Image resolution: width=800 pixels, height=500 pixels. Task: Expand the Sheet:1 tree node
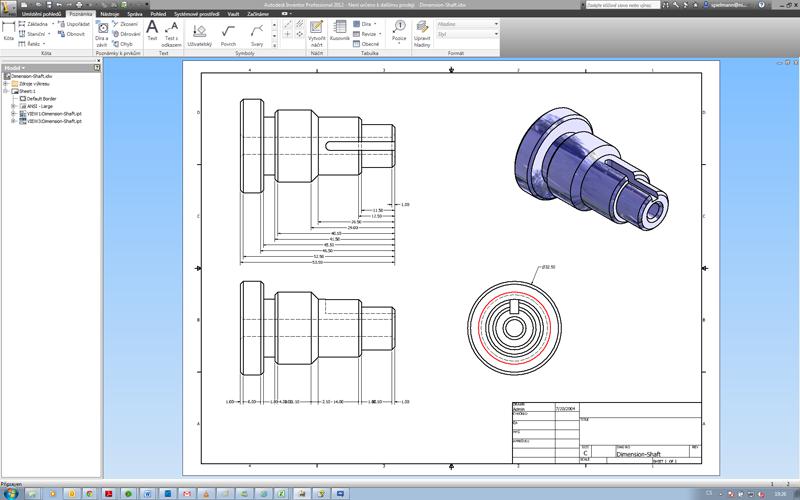[x=4, y=91]
